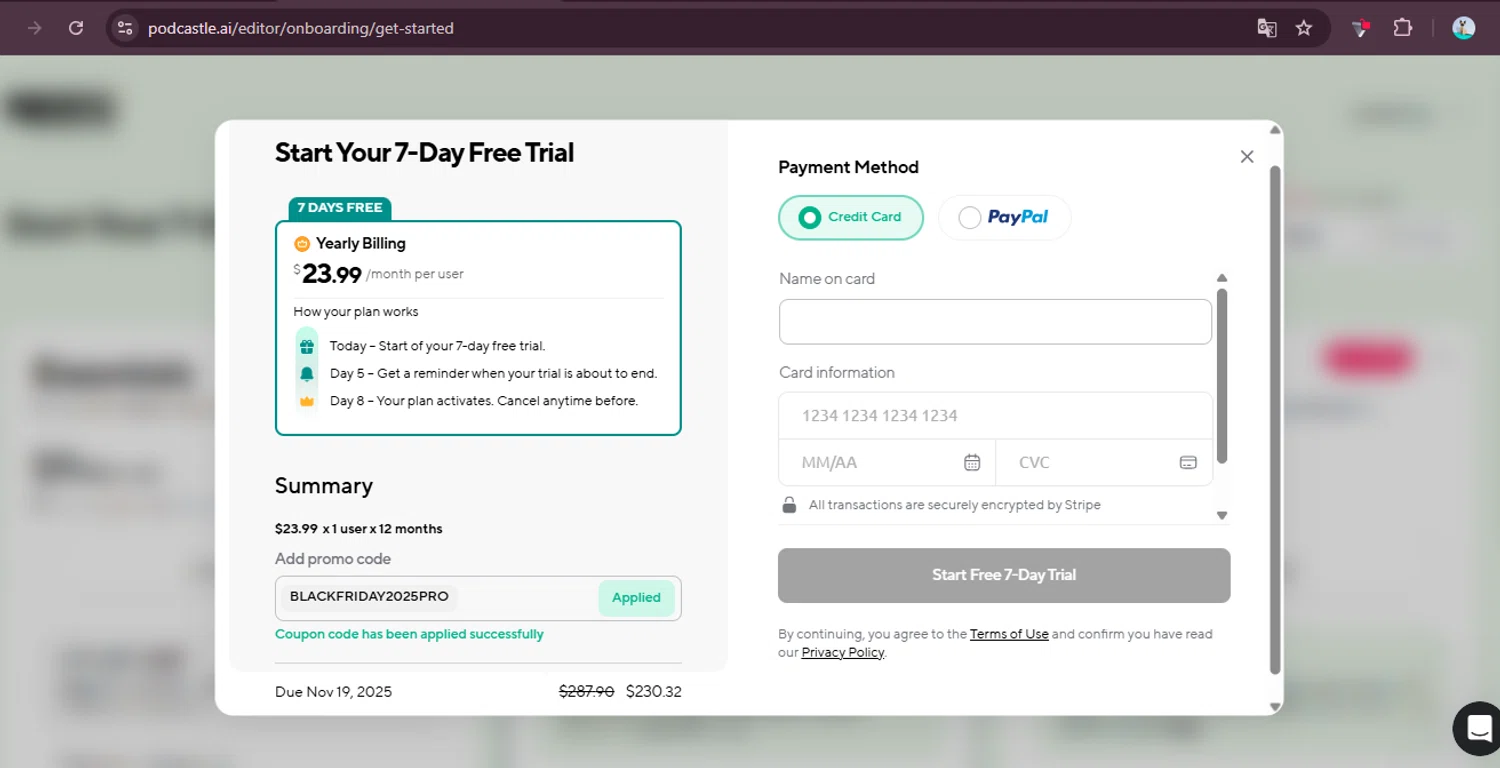Click the crossed-out $287.90 price

click(x=586, y=691)
